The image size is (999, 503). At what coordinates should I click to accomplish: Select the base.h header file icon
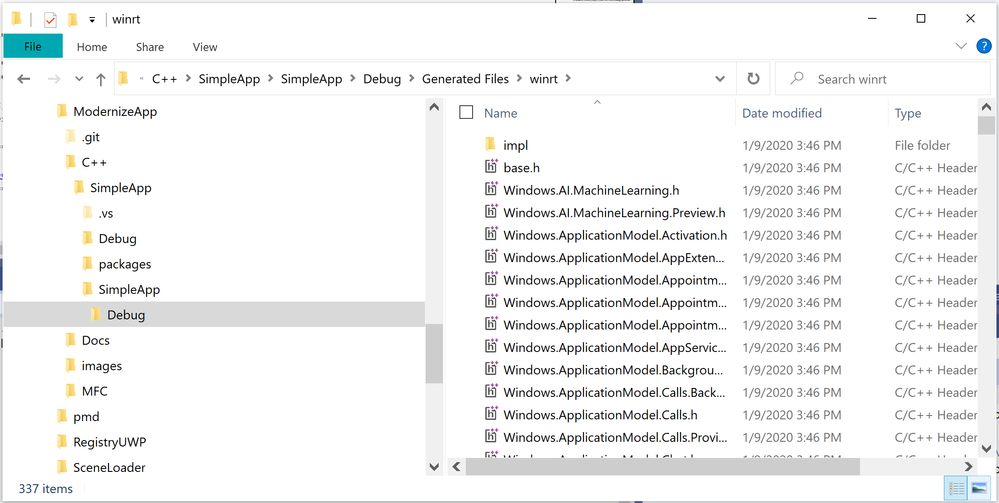coord(491,168)
